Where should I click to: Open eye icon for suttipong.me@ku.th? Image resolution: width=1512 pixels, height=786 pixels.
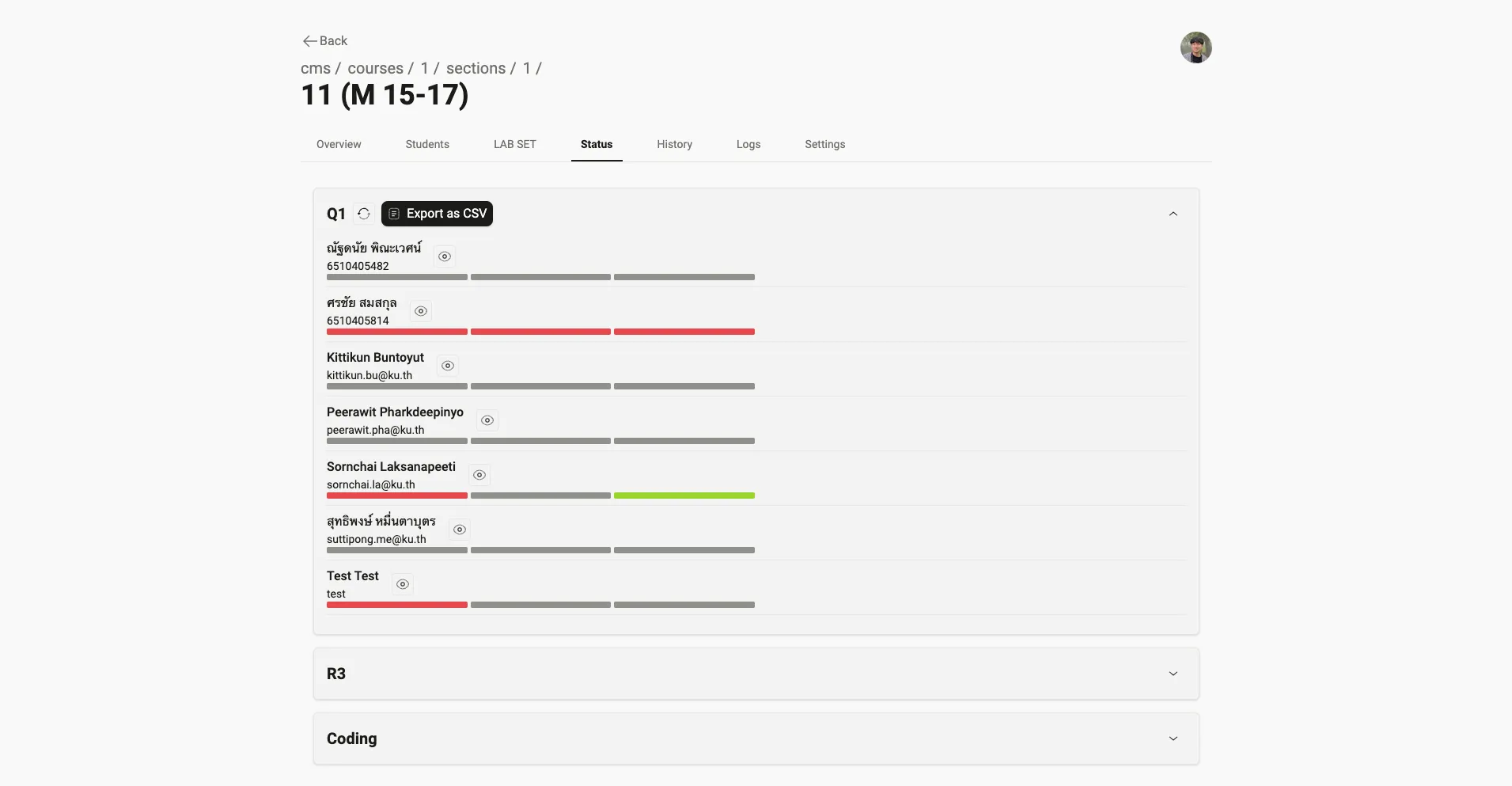coord(460,530)
